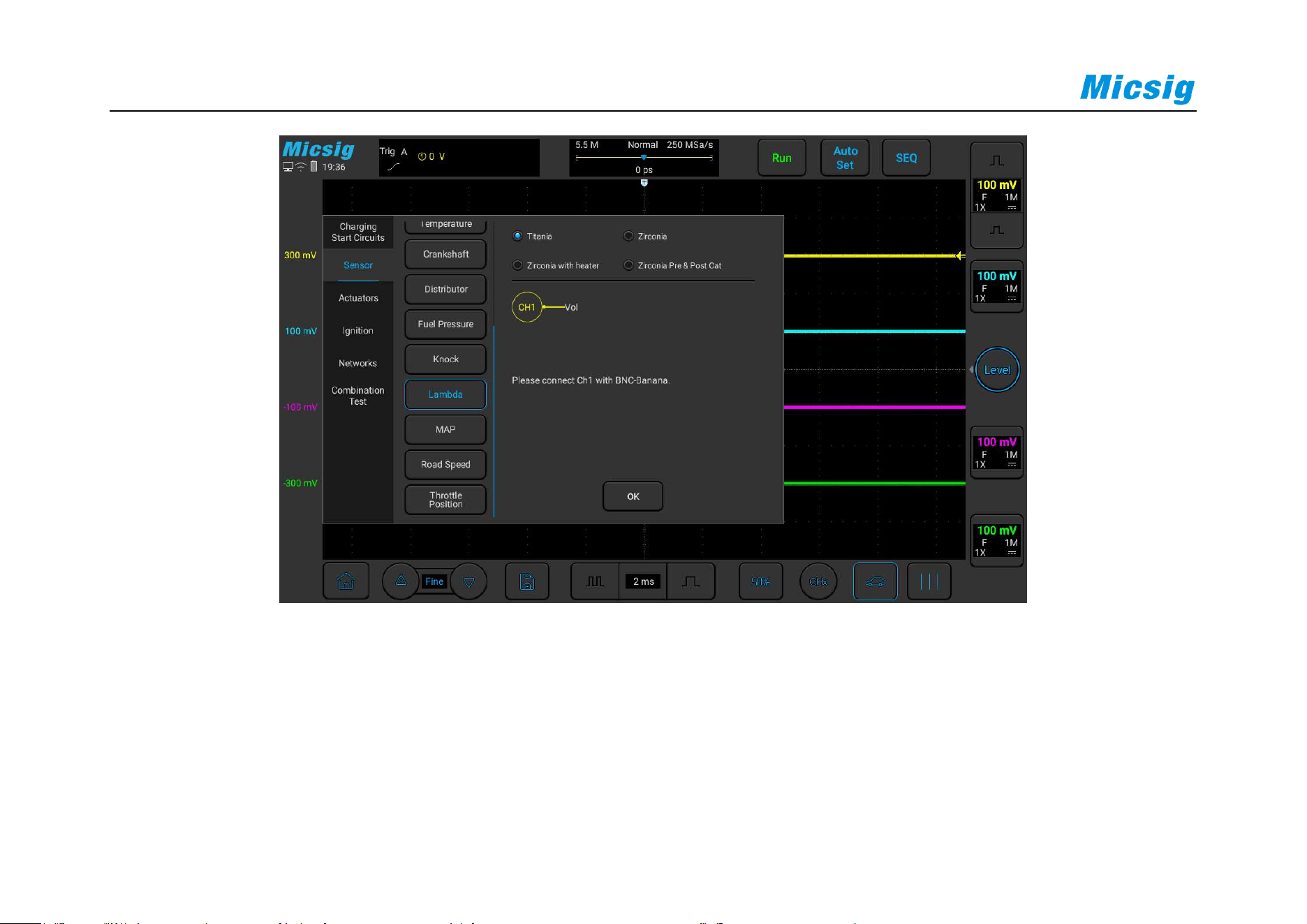Screen dimensions: 1307x924
Task: Tap the trigger position marker at top
Action: point(644,183)
